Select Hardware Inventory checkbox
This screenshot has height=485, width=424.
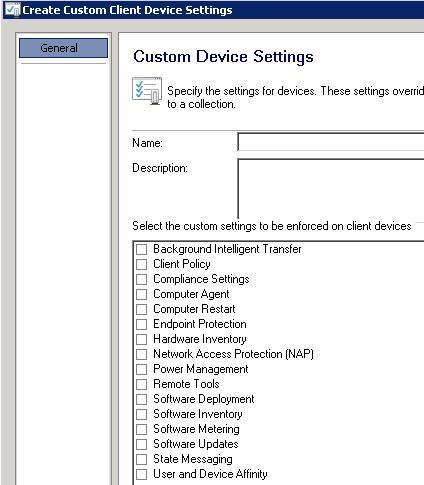pos(141,339)
